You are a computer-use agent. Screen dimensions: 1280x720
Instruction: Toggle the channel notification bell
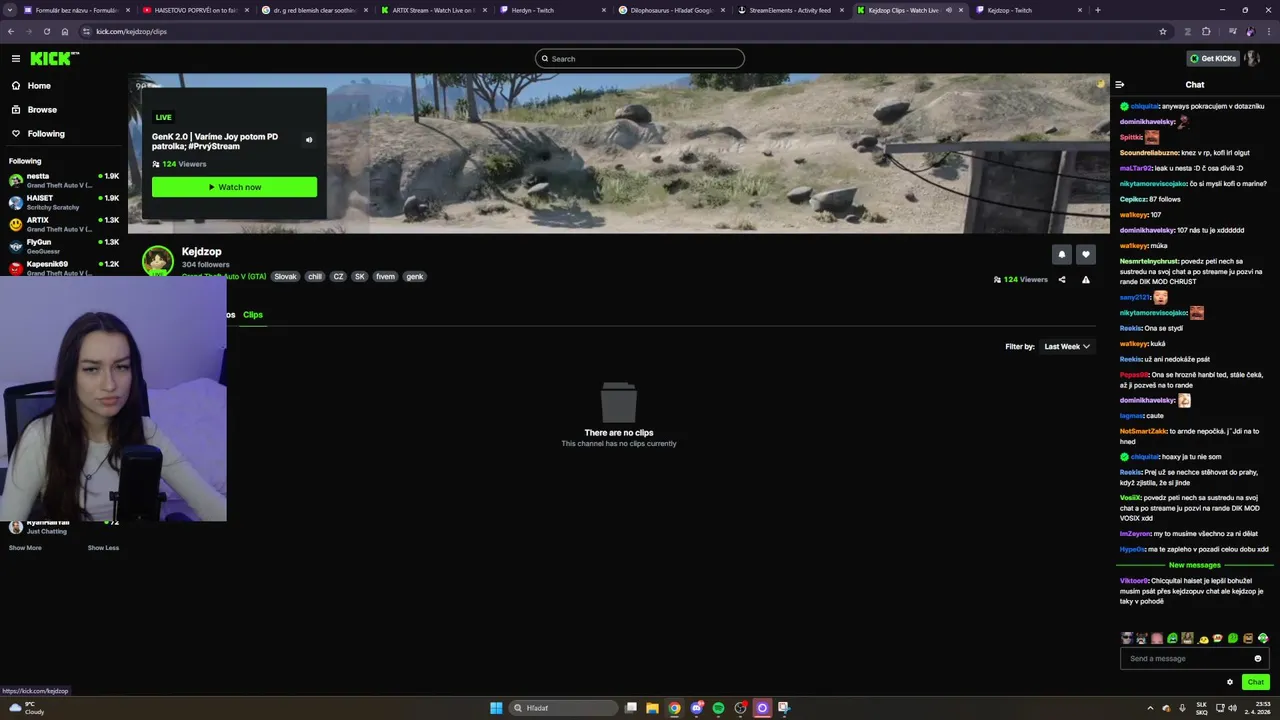[x=1062, y=255]
